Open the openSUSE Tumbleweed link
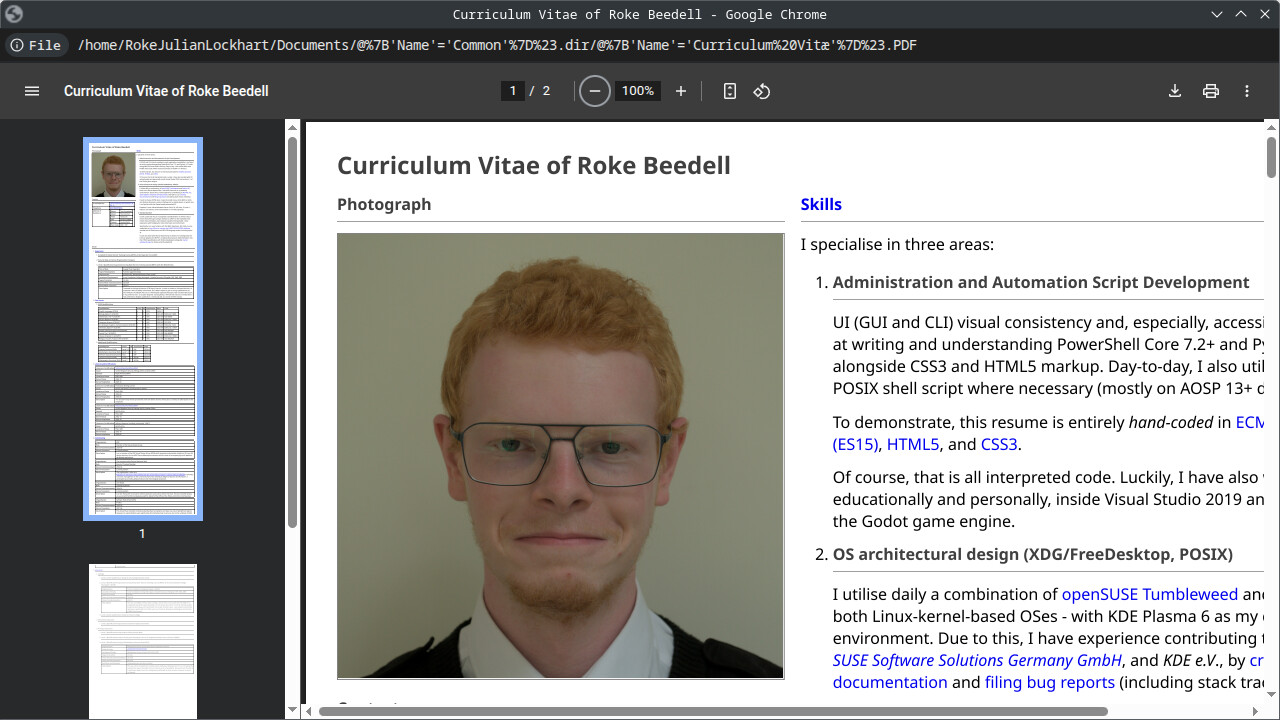The height and width of the screenshot is (720, 1280). pos(1150,594)
